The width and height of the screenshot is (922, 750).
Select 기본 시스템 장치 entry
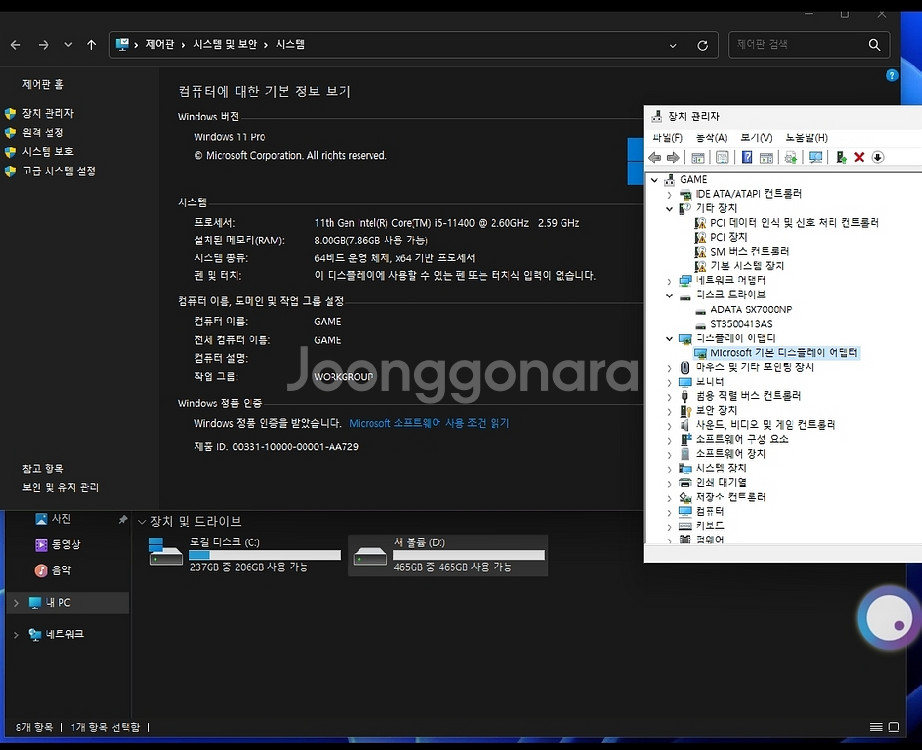(746, 266)
